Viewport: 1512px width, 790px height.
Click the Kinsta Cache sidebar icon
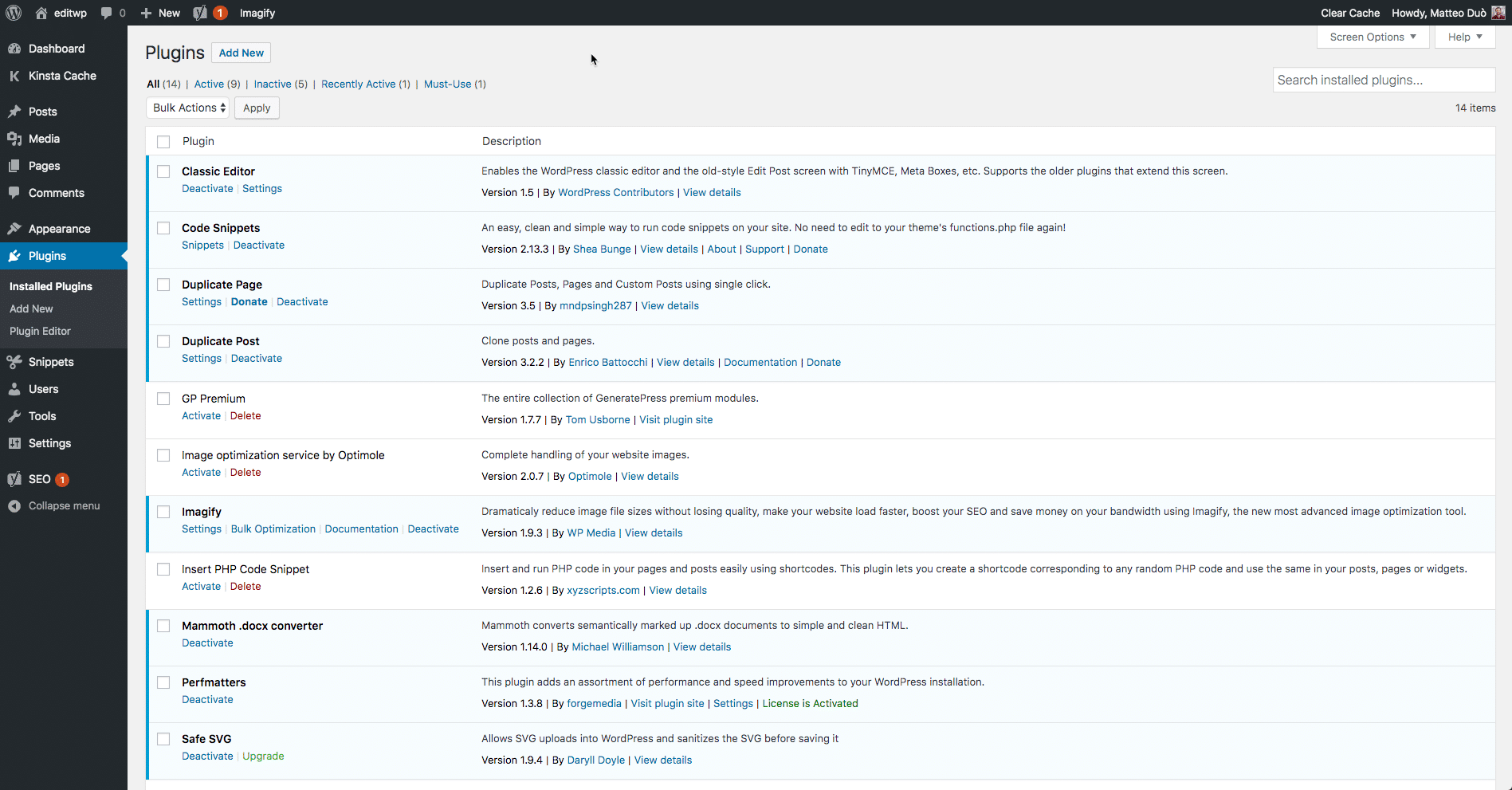tap(14, 76)
